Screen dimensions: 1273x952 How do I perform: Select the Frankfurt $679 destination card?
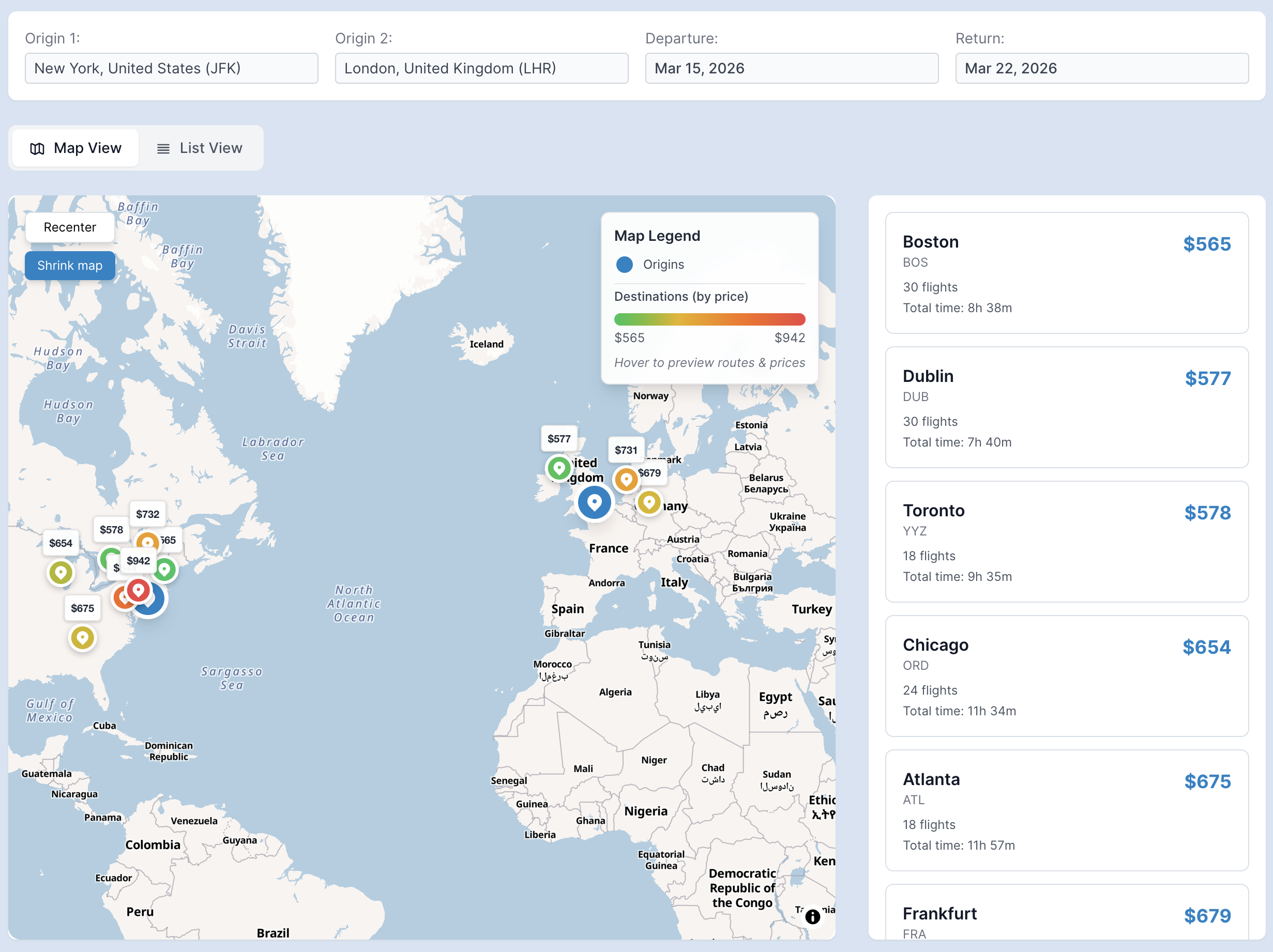click(1066, 912)
